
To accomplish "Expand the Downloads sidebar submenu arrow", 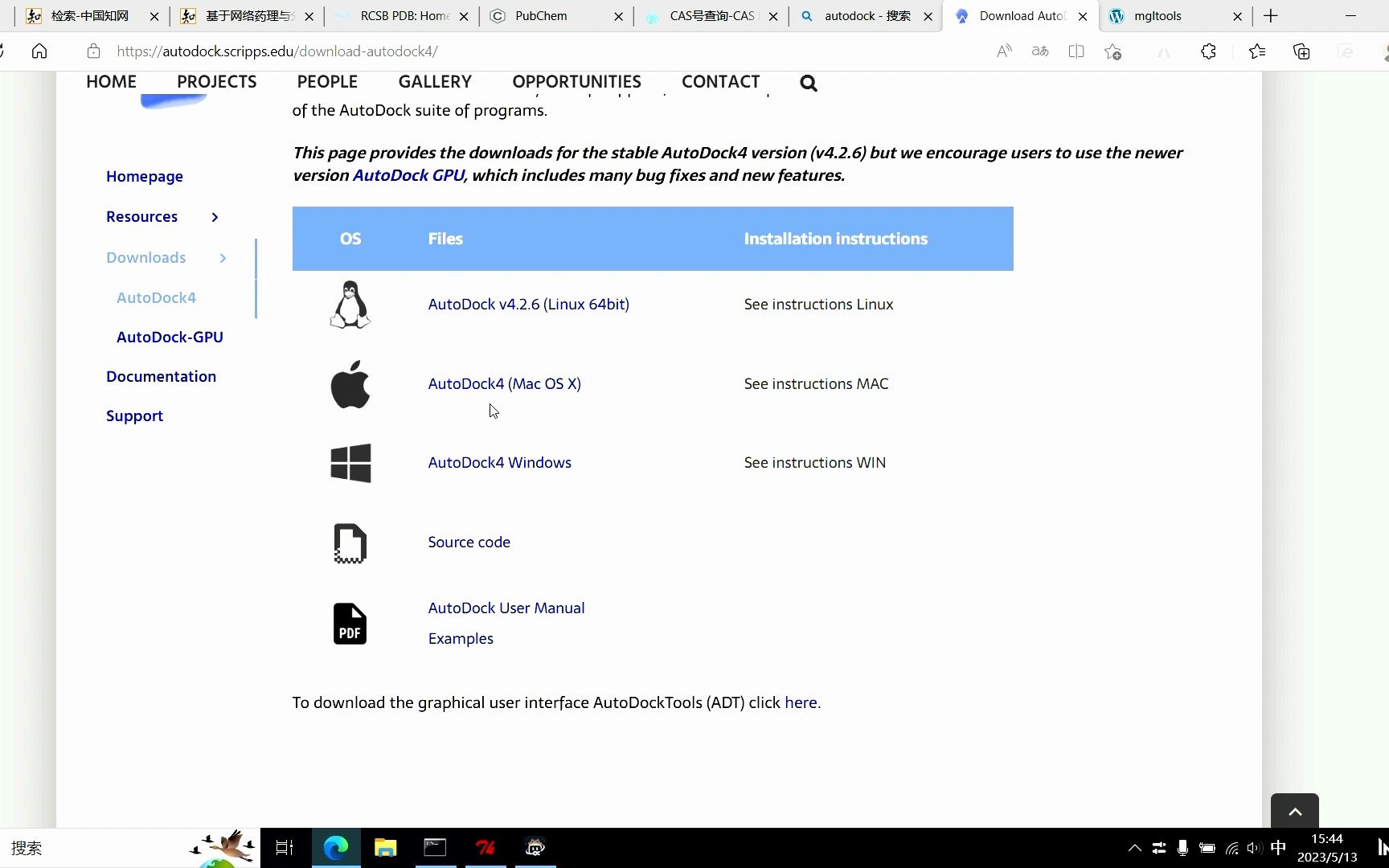I will click(x=223, y=258).
